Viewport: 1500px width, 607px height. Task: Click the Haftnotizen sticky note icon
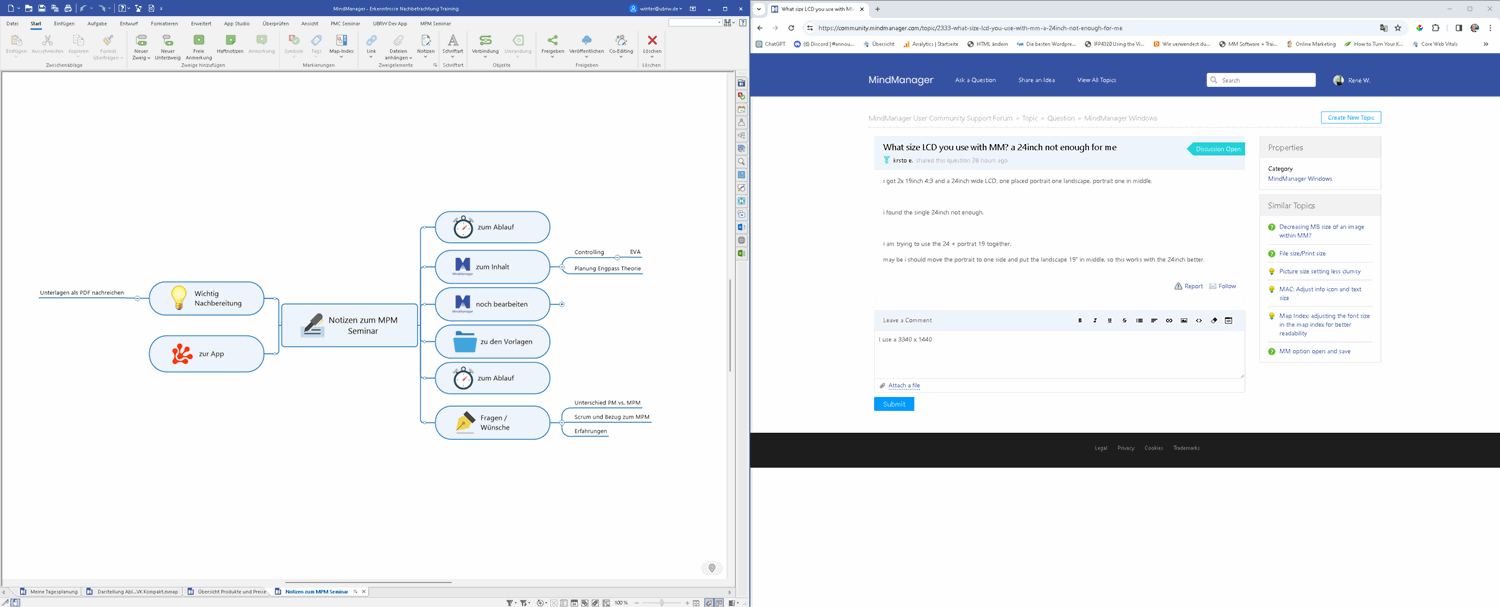pyautogui.click(x=230, y=41)
